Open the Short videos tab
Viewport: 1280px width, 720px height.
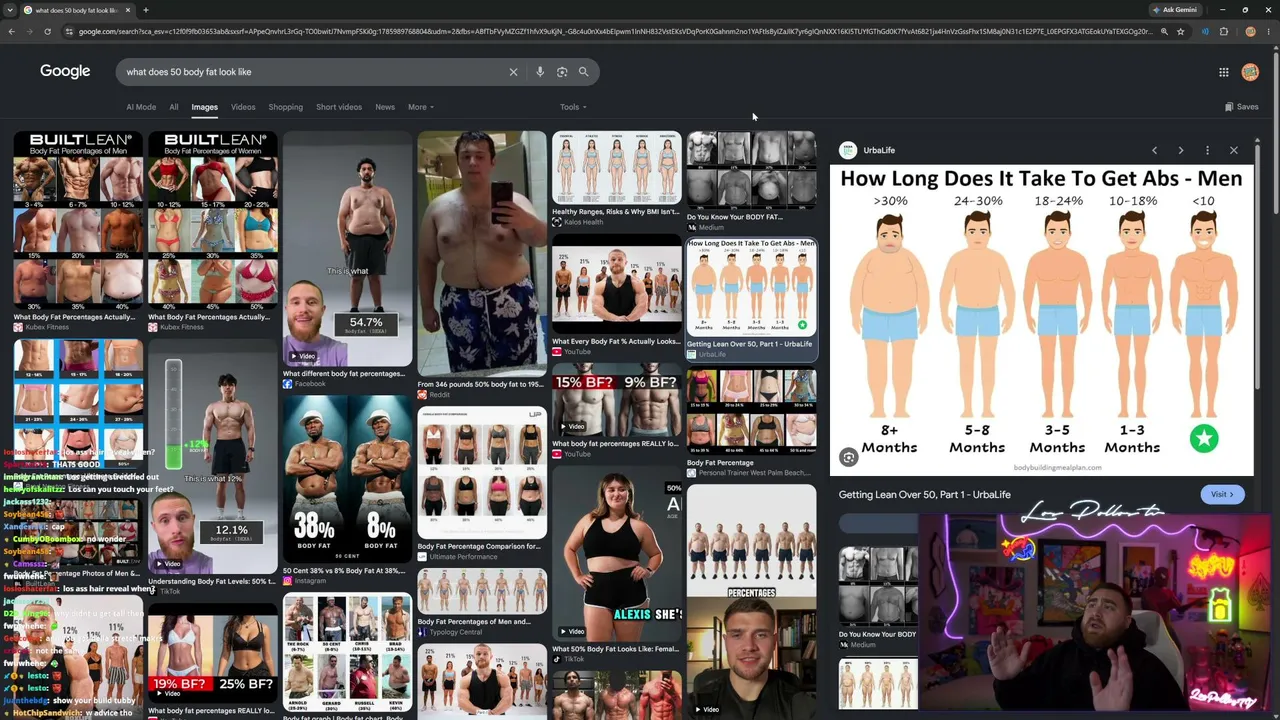coord(339,107)
